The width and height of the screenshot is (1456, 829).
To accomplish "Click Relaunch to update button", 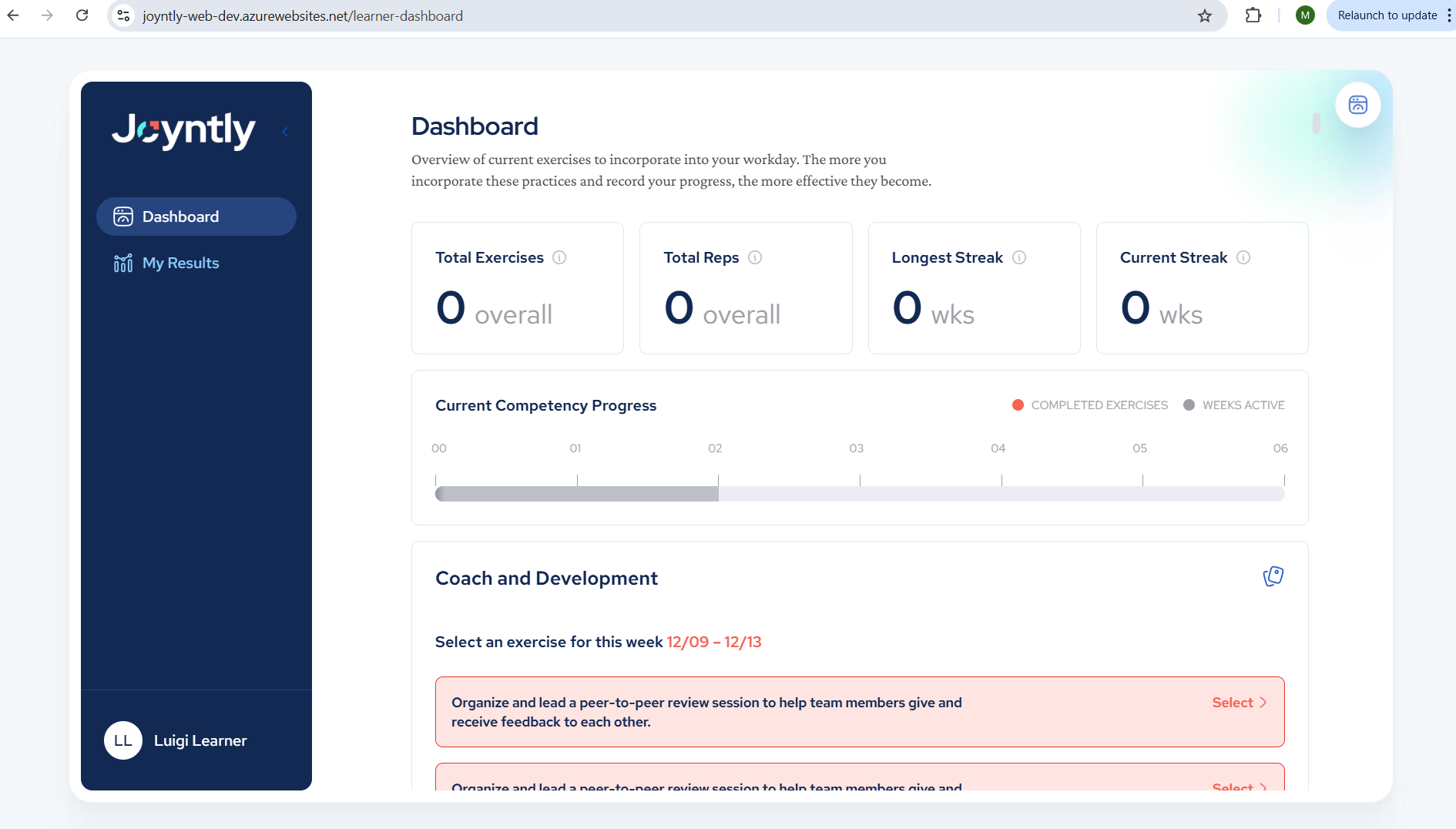I will click(1387, 15).
